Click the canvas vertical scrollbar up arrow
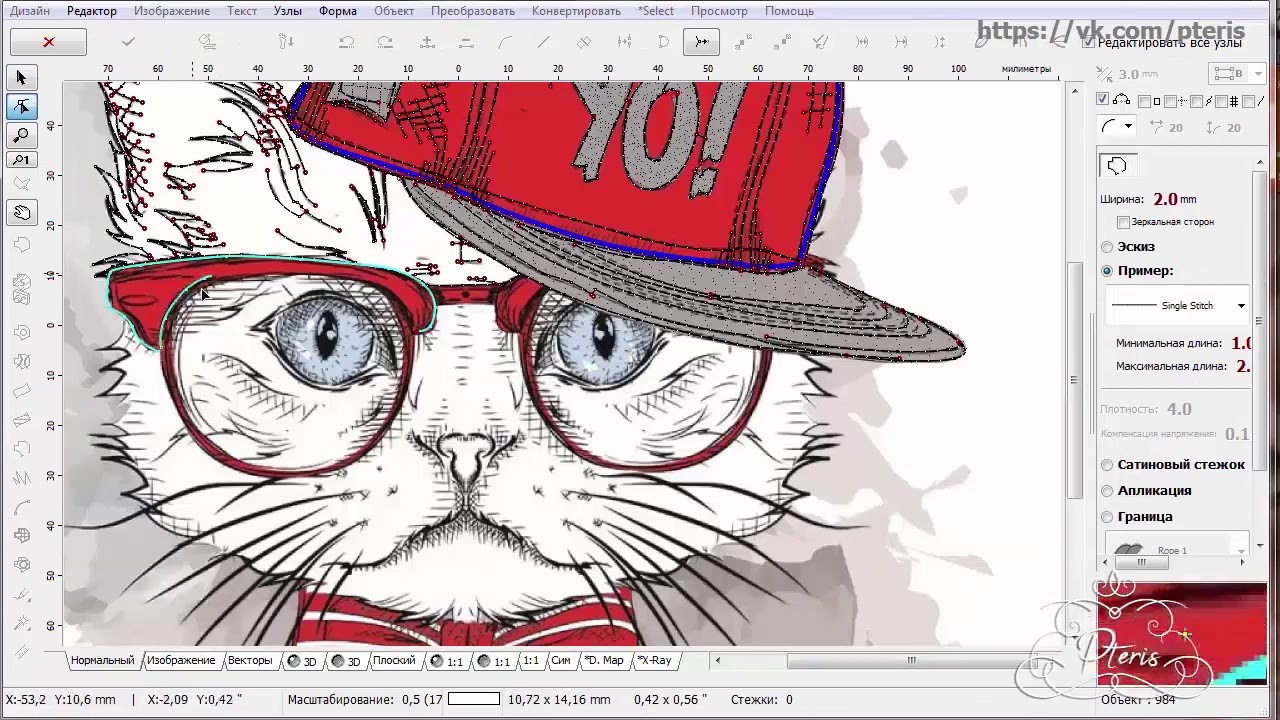 (x=1075, y=92)
